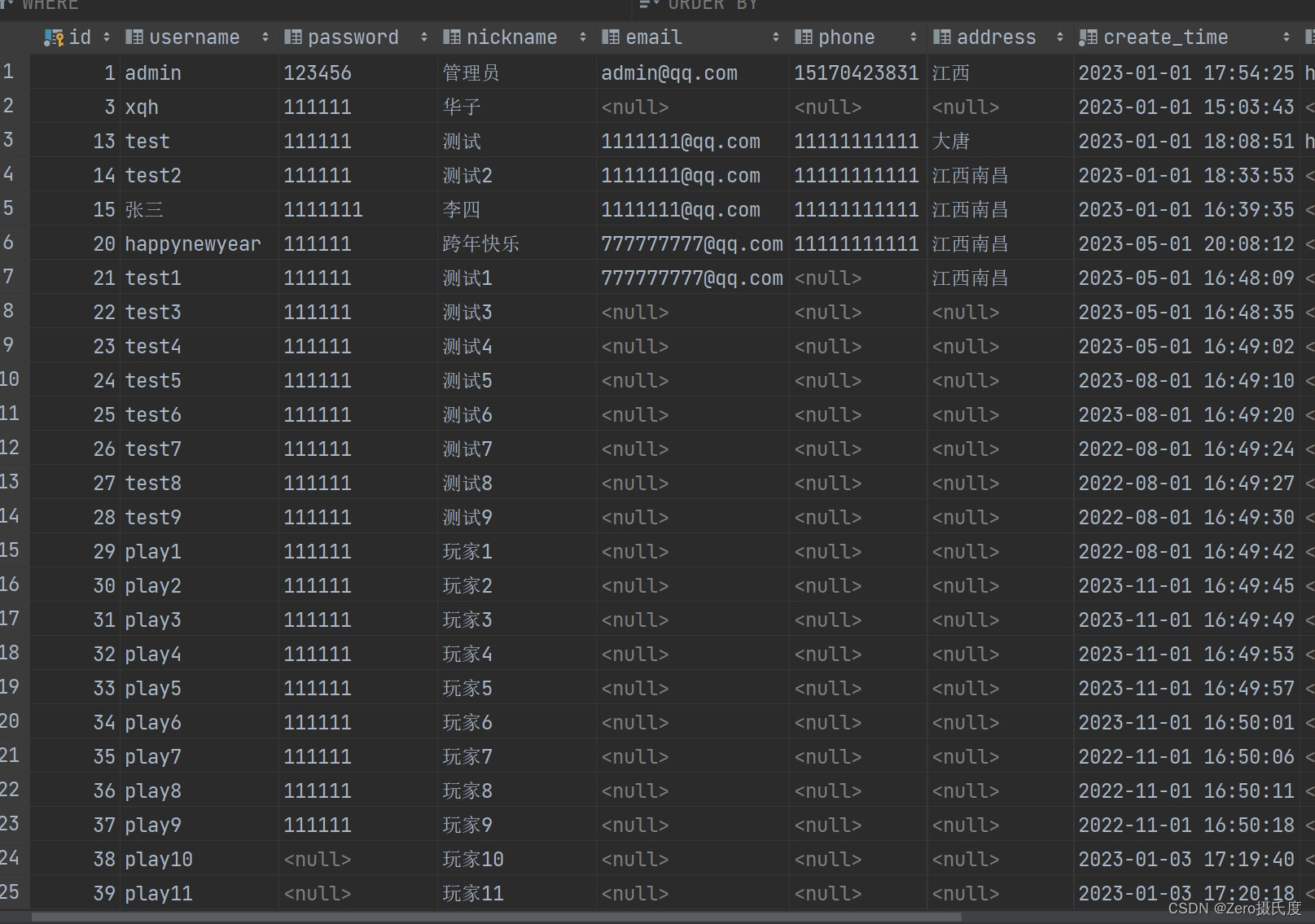Viewport: 1315px width, 924px height.
Task: Click the email column table icon
Action: pyautogui.click(x=610, y=37)
